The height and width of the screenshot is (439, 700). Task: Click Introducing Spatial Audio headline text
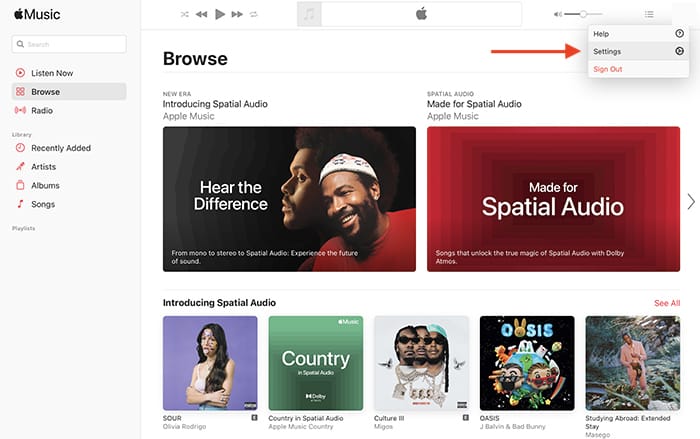pos(215,104)
